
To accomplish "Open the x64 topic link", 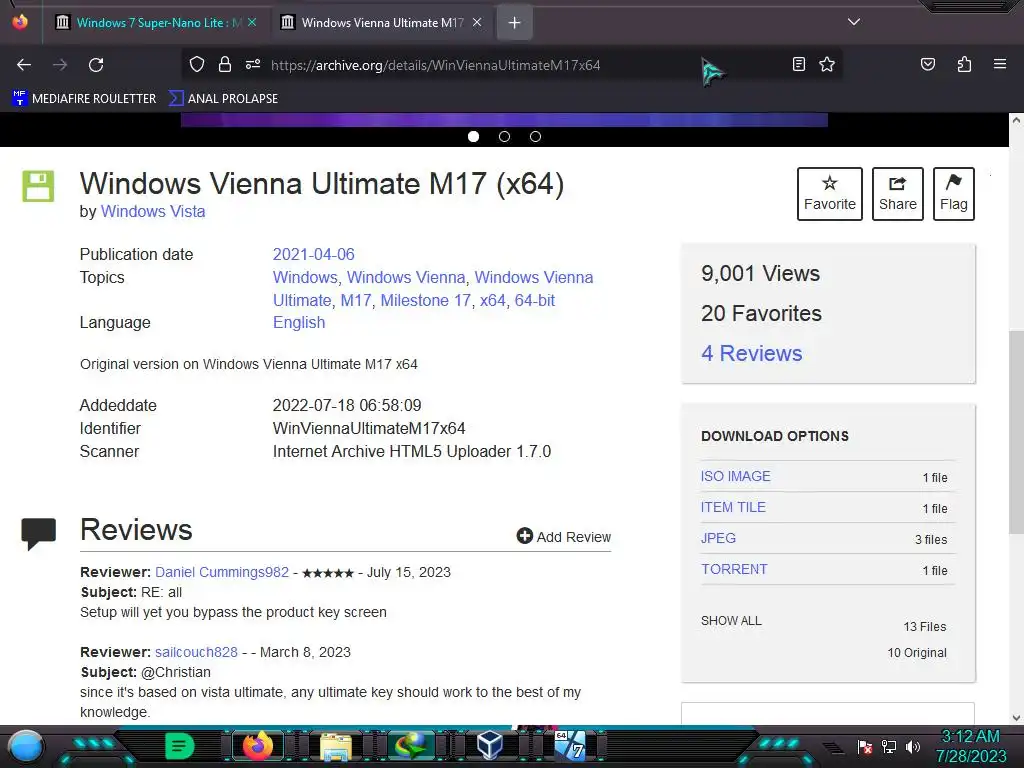I will click(x=492, y=300).
